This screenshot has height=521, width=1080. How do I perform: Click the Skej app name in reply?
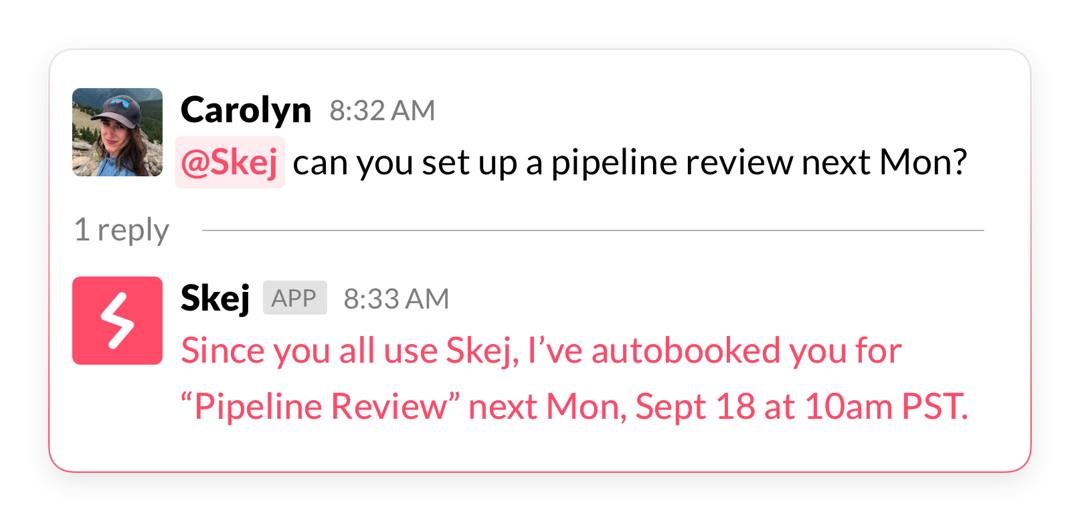(214, 298)
